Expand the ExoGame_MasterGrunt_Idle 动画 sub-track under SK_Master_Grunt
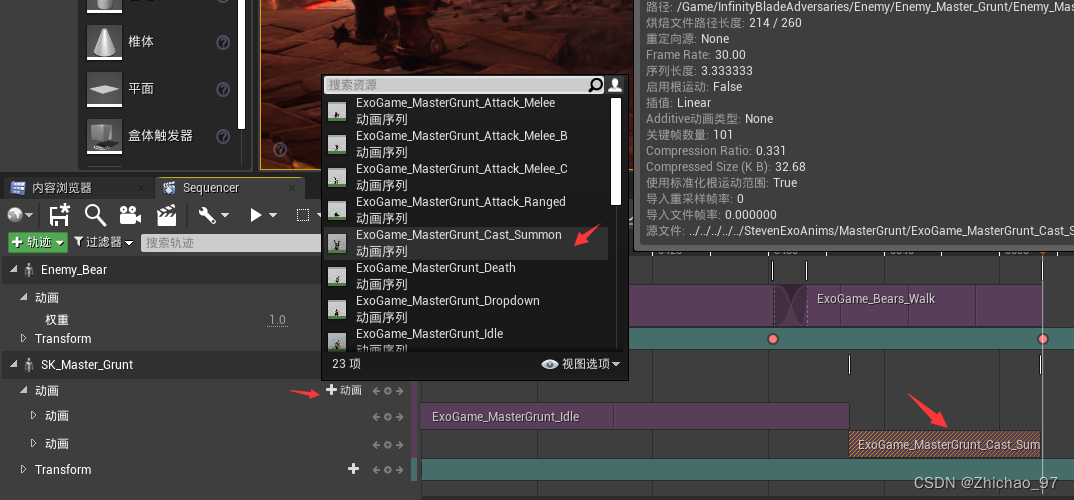1074x500 pixels. pos(34,416)
